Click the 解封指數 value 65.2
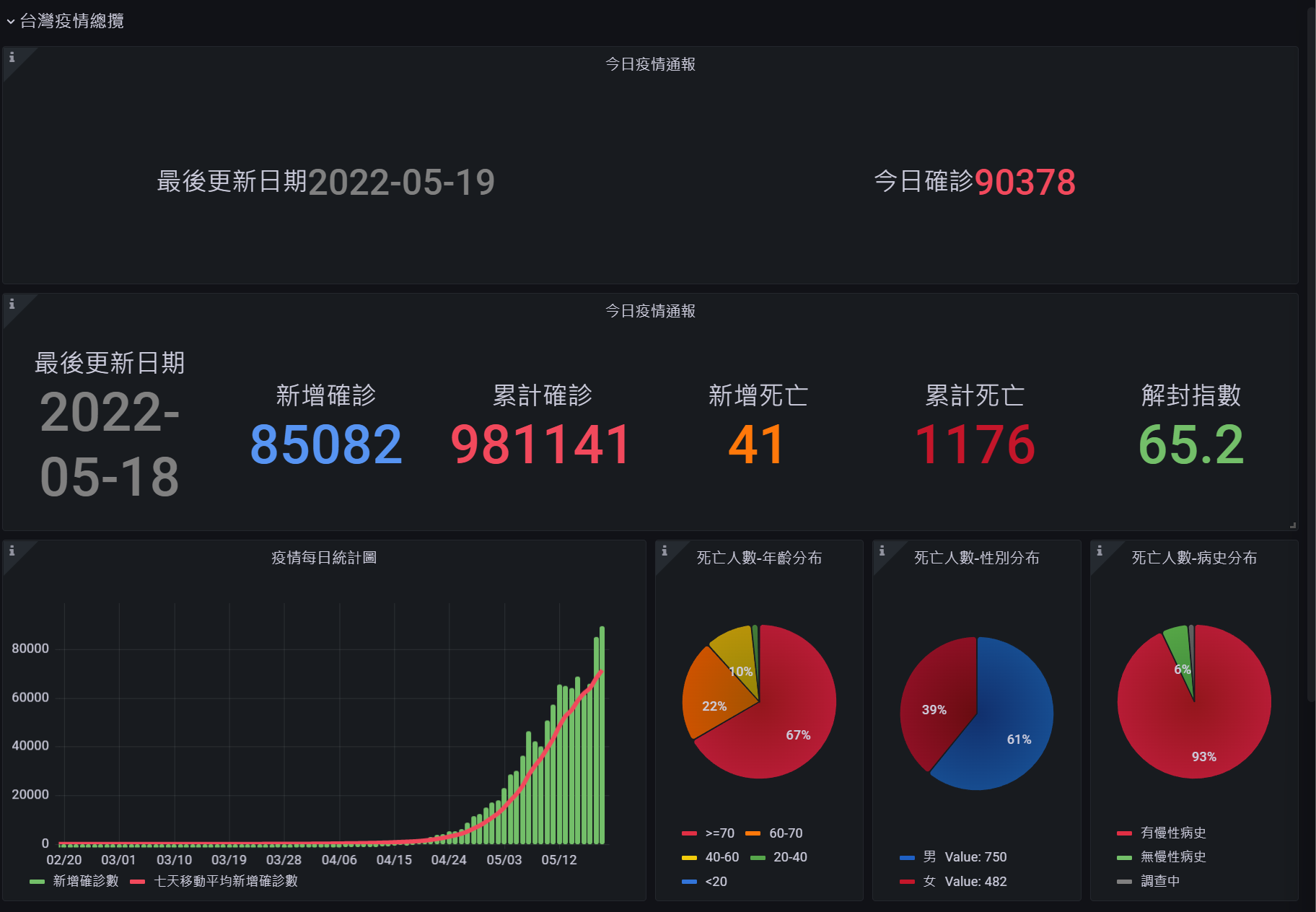The image size is (1316, 912). pyautogui.click(x=1191, y=444)
